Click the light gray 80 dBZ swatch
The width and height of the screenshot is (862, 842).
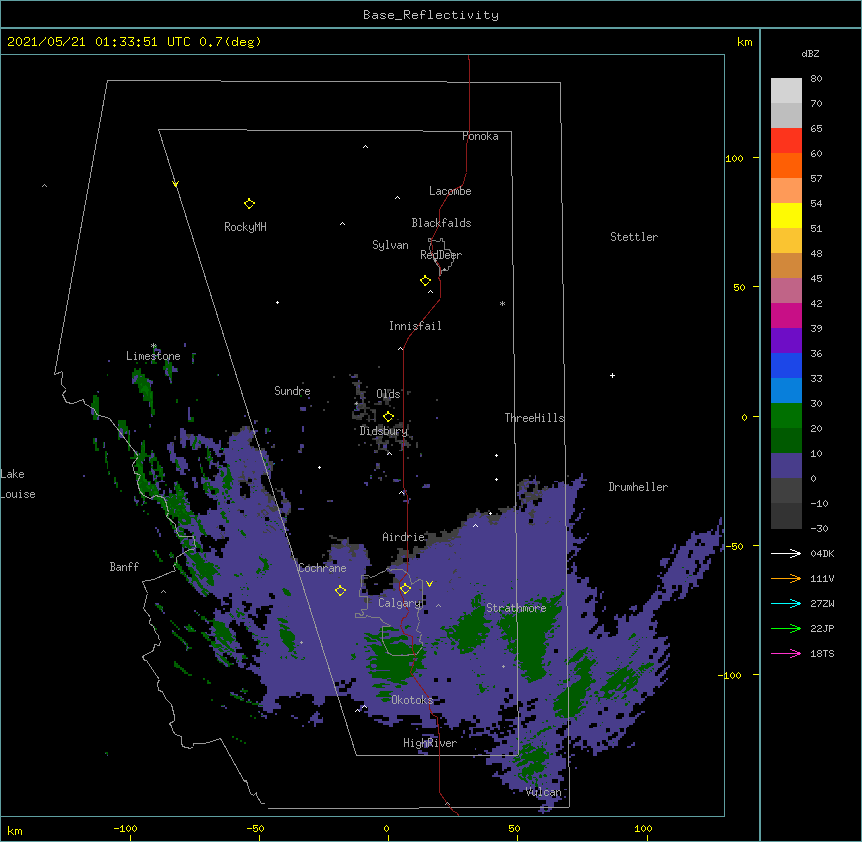point(786,90)
